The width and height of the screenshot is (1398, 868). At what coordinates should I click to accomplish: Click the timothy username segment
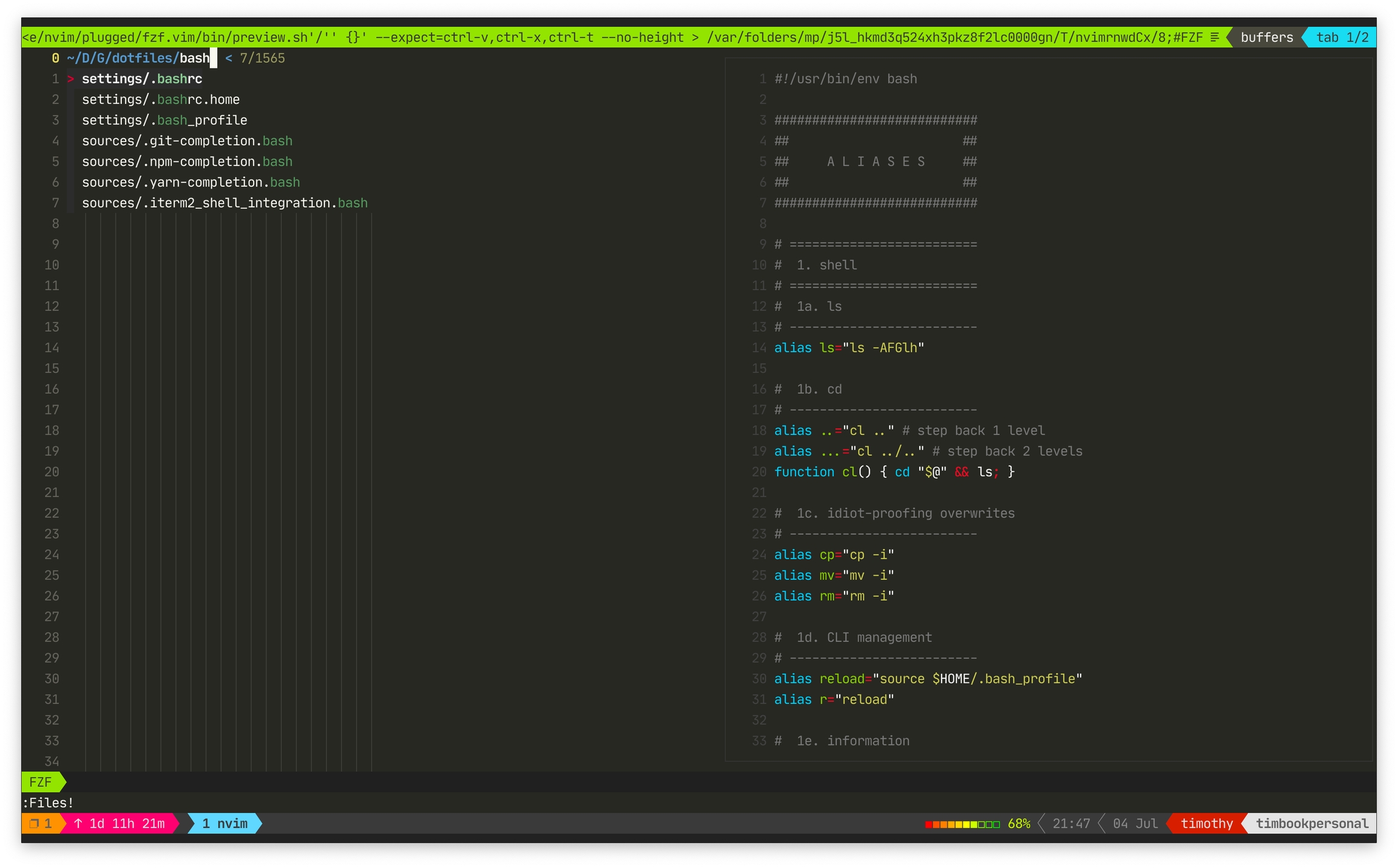pyautogui.click(x=1206, y=823)
